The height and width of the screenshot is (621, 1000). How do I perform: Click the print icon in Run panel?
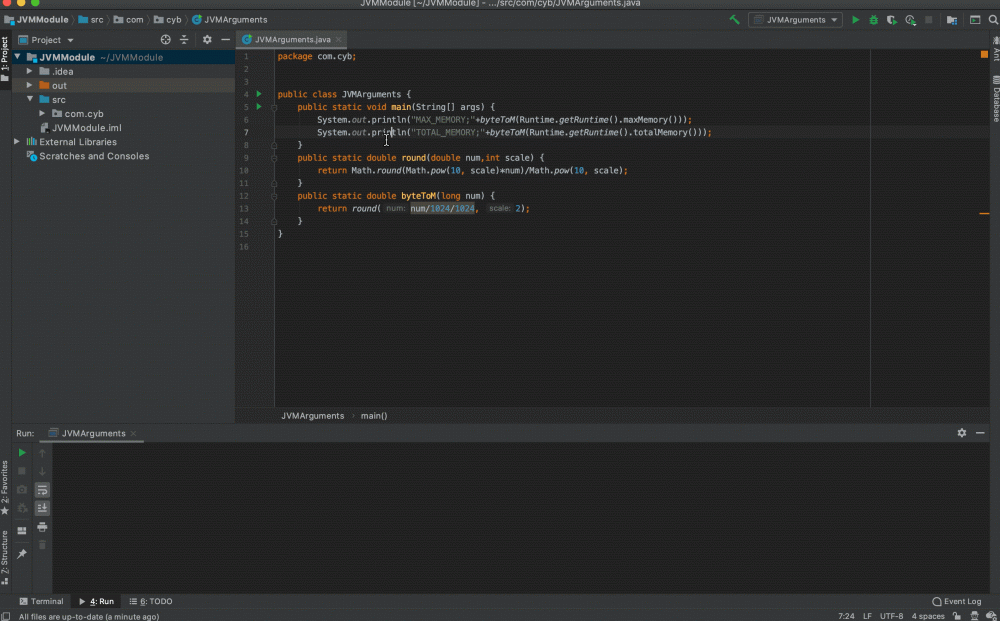tap(42, 526)
